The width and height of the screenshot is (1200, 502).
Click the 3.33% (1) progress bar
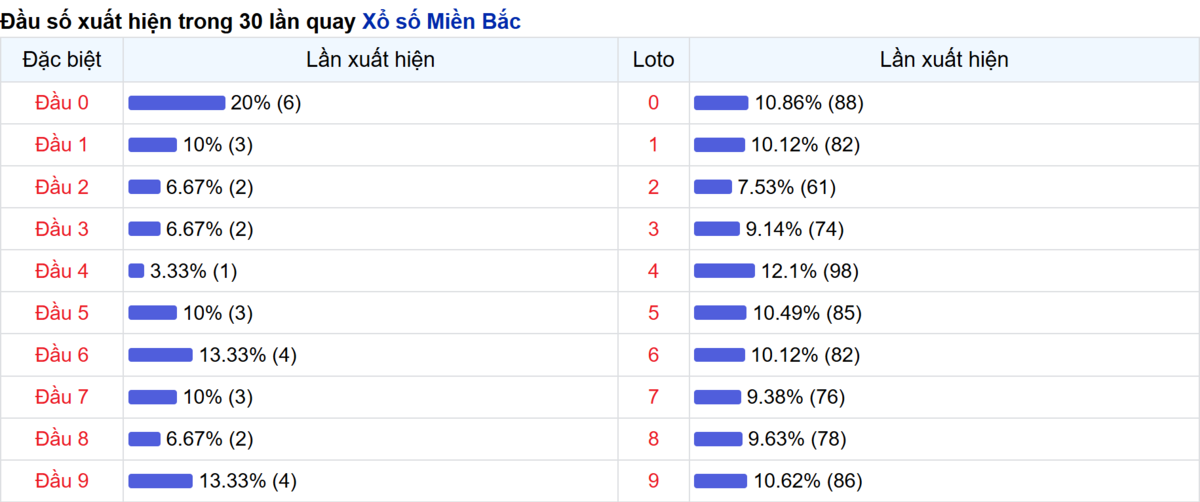click(136, 271)
